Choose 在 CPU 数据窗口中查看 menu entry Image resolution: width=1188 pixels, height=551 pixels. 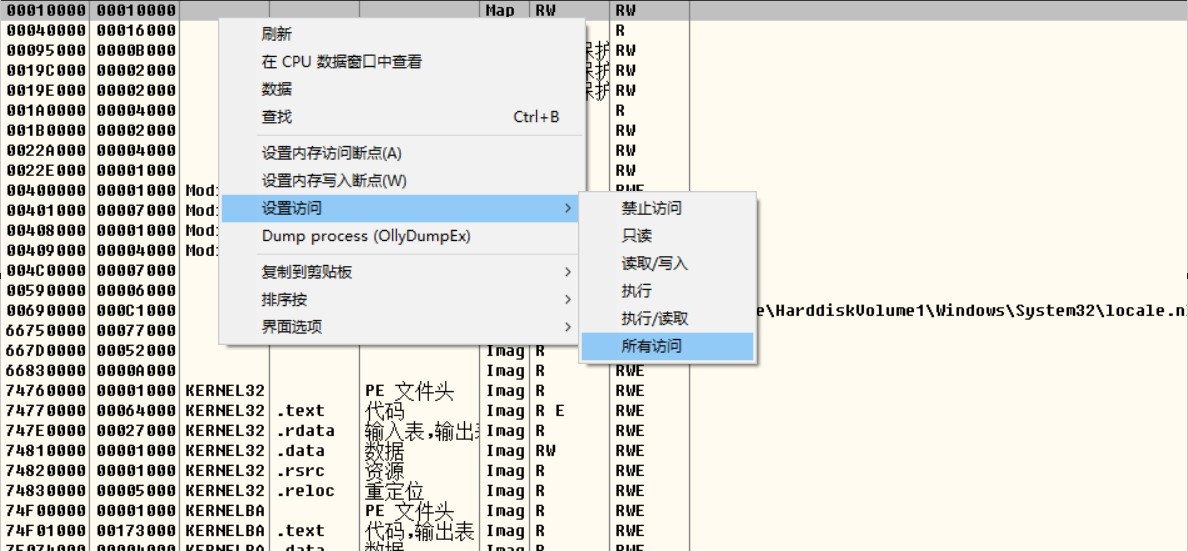pyautogui.click(x=402, y=62)
